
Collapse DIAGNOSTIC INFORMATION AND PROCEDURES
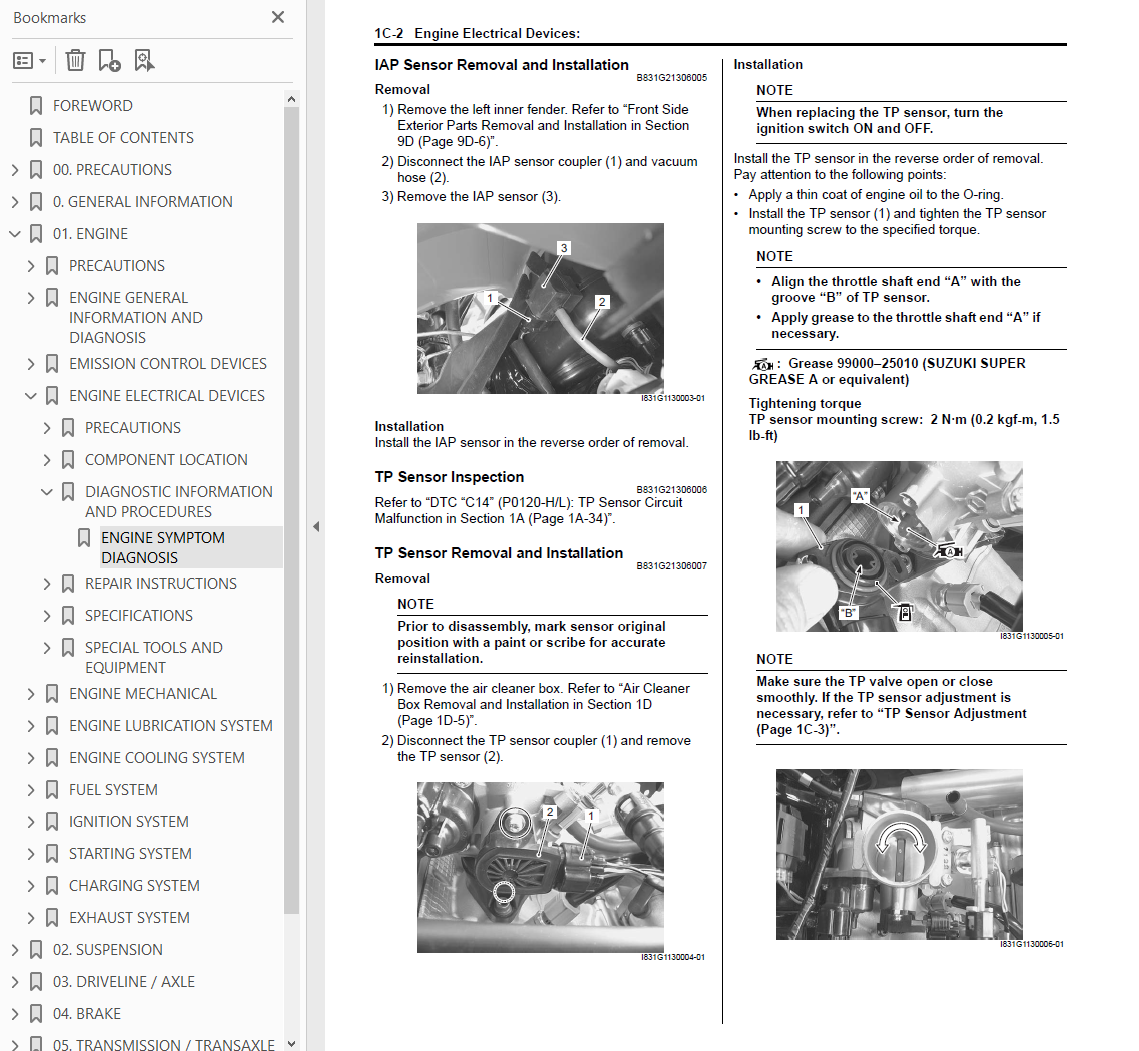pyautogui.click(x=46, y=492)
